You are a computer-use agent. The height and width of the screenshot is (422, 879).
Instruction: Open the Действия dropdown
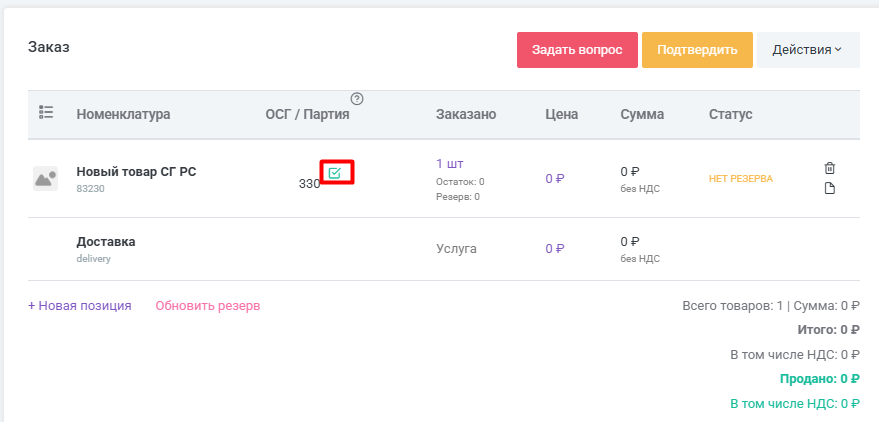pyautogui.click(x=807, y=50)
